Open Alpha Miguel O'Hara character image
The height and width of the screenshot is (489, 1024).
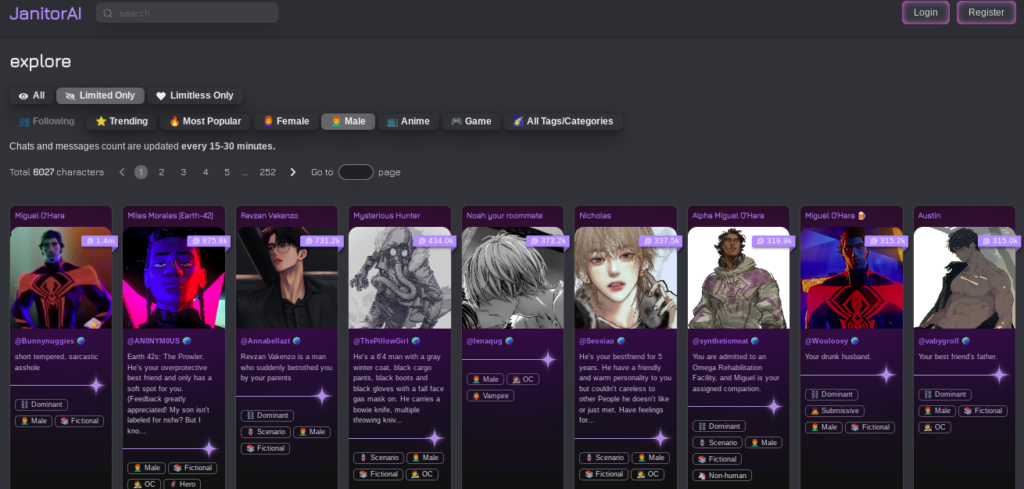pos(739,277)
